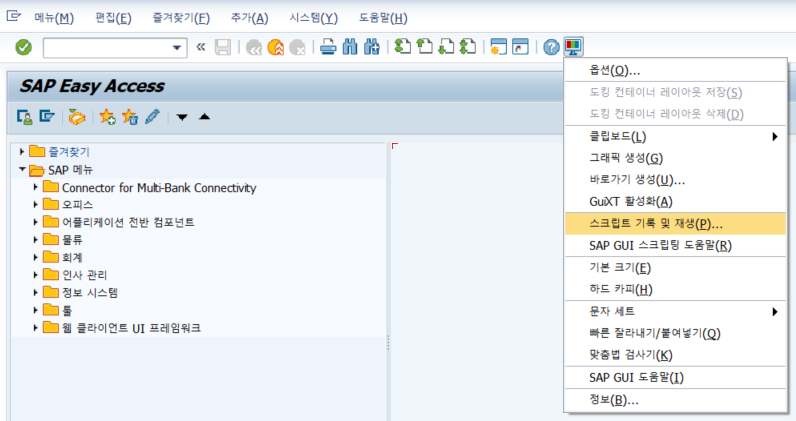Click the Change Favorites pencil icon
Viewport: 796px width, 421px height.
click(x=152, y=117)
